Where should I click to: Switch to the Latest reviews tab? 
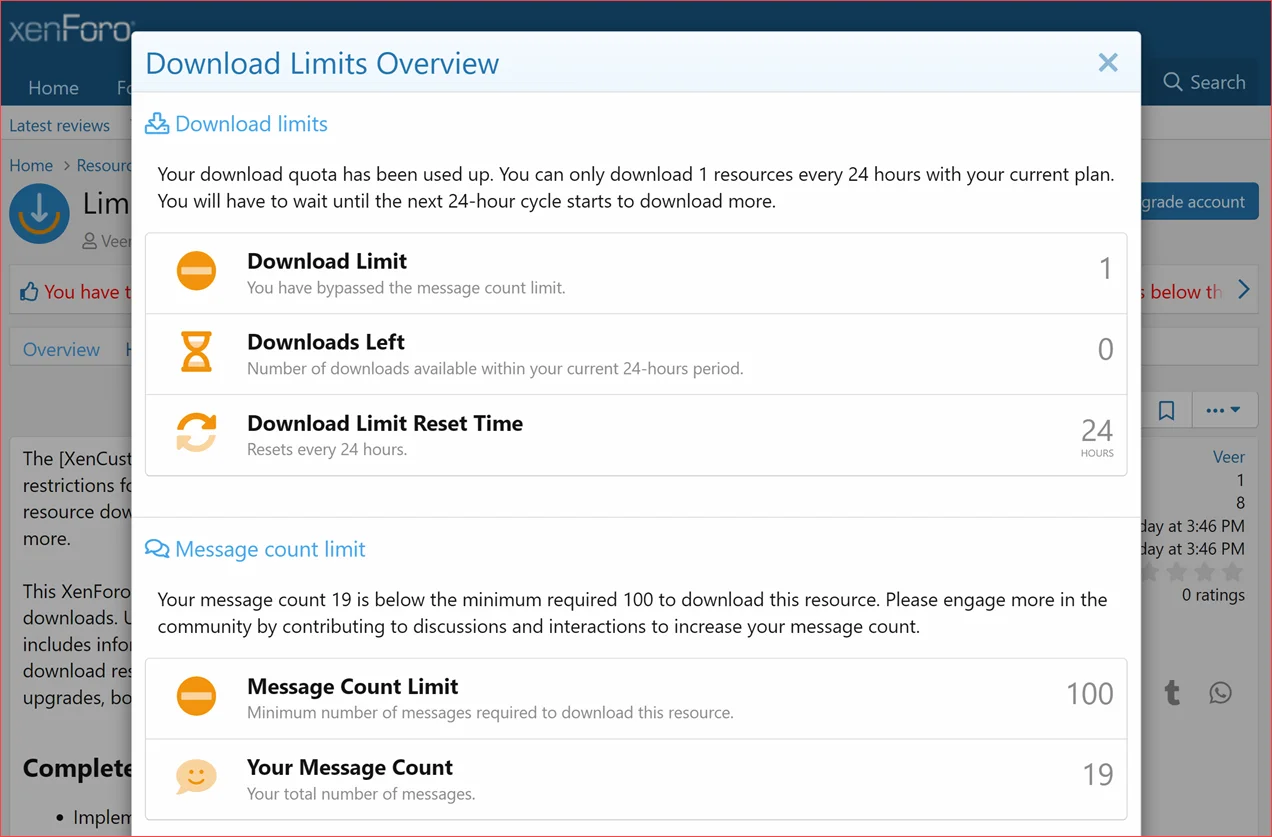(59, 125)
